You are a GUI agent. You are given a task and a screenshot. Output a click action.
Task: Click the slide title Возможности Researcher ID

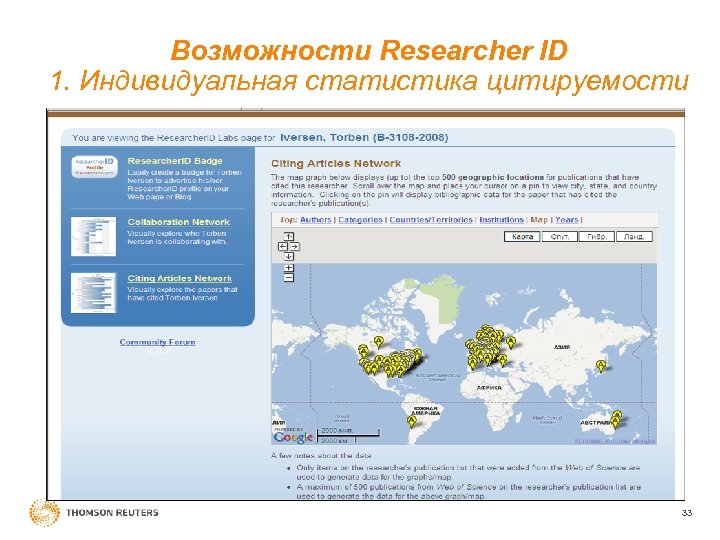point(369,51)
